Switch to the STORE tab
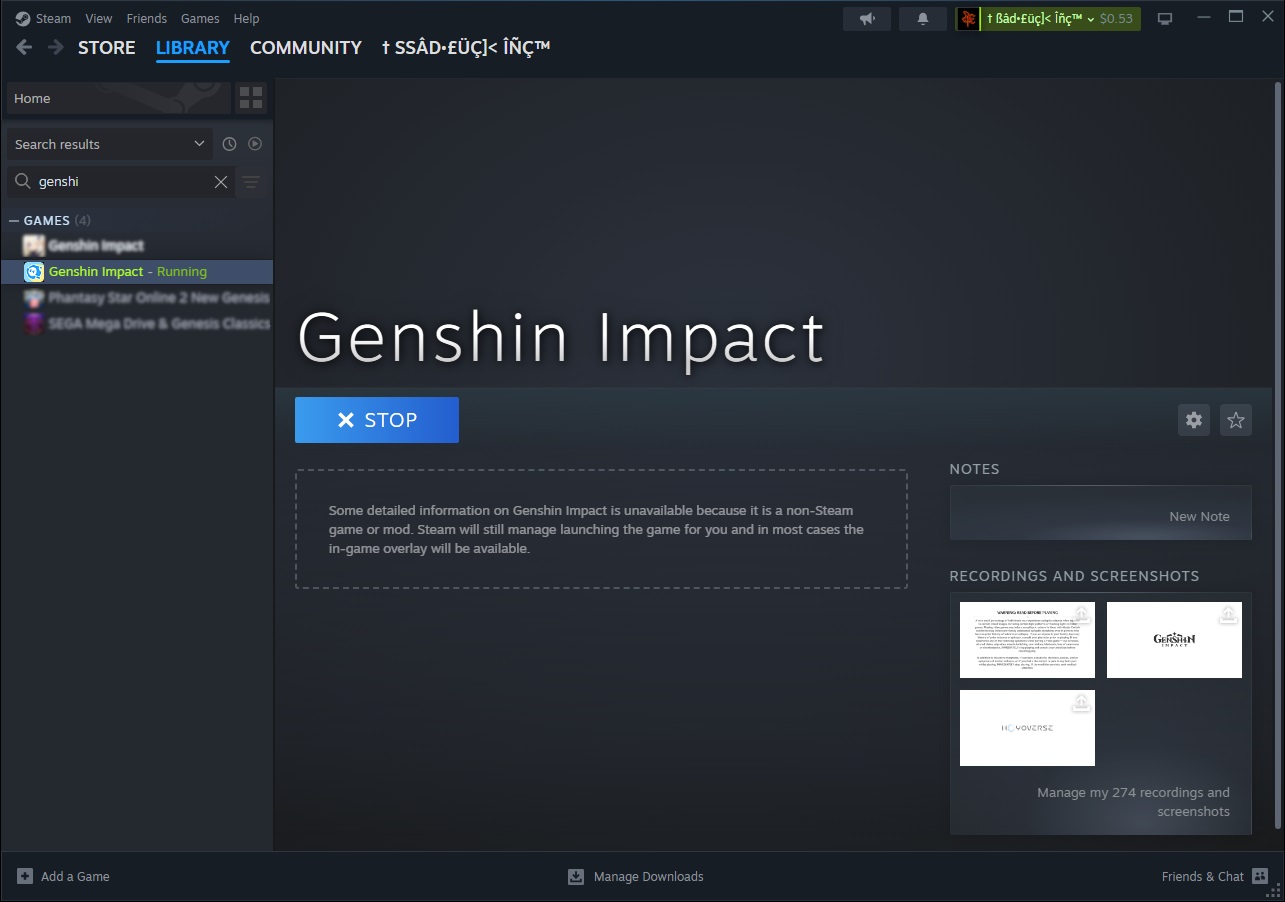The width and height of the screenshot is (1285, 902). (107, 48)
